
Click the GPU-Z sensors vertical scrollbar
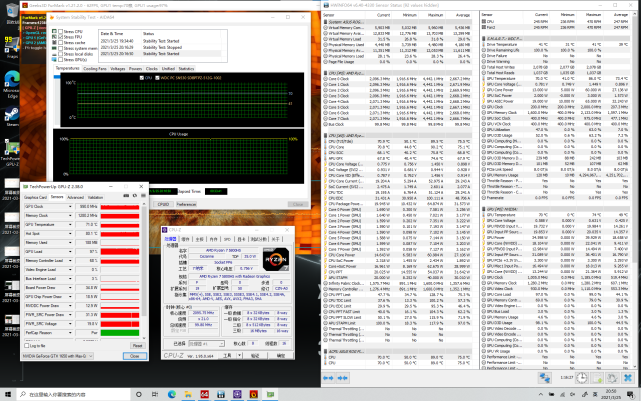click(145, 270)
